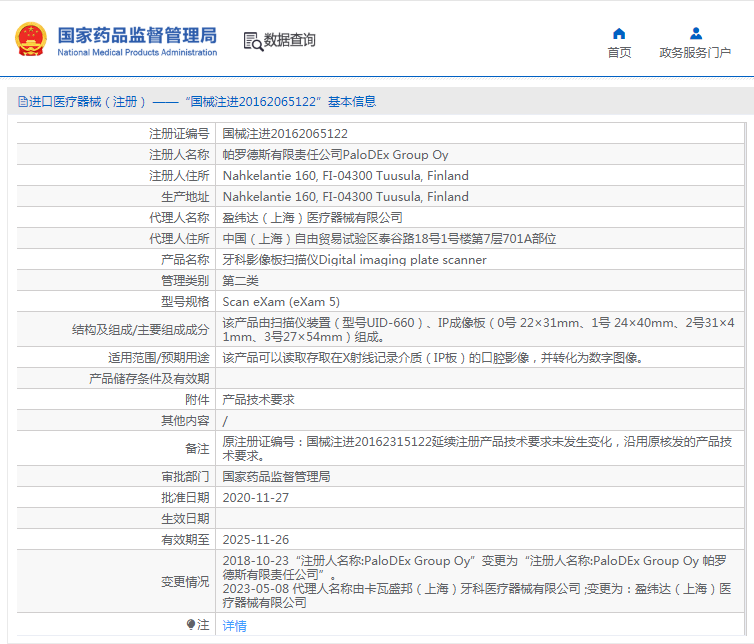
Task: Click the 首页 home icon
Action: [619, 34]
